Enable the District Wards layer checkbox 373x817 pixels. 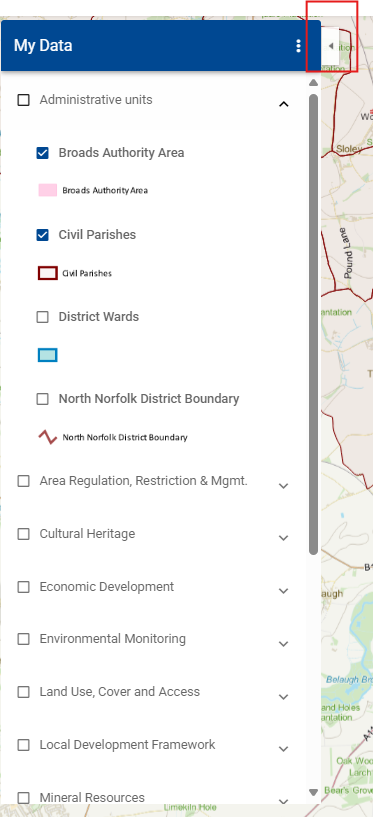(x=43, y=317)
